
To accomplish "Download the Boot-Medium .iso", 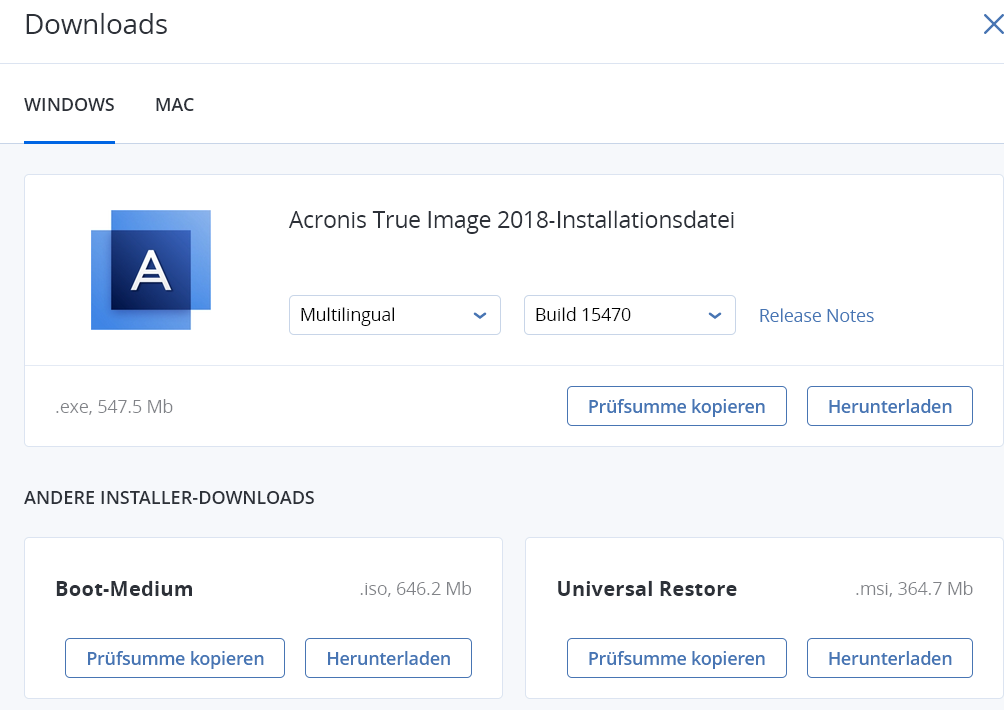I will pos(388,658).
